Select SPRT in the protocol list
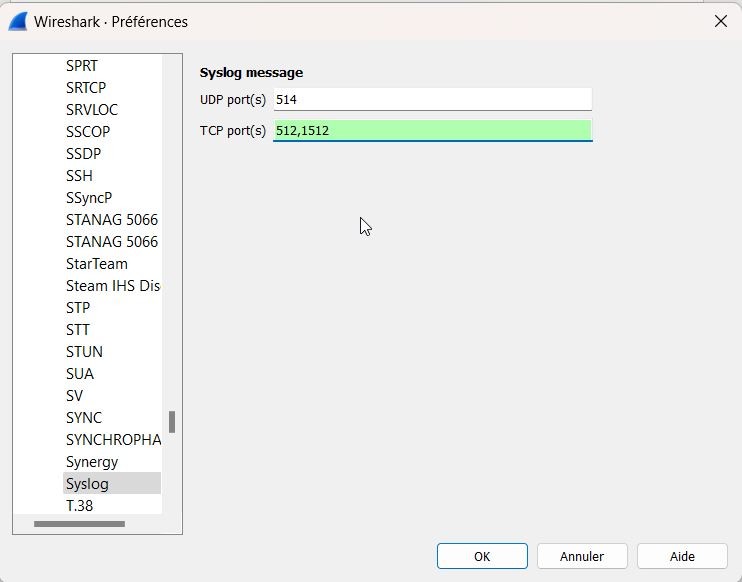The height and width of the screenshot is (582, 742). coord(82,66)
